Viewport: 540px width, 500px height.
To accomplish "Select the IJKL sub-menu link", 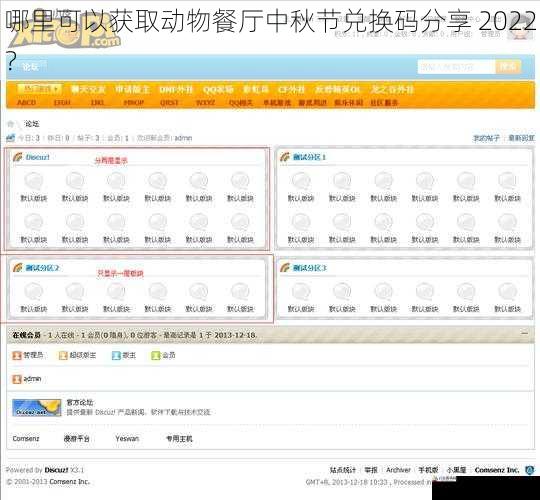I will 97,103.
